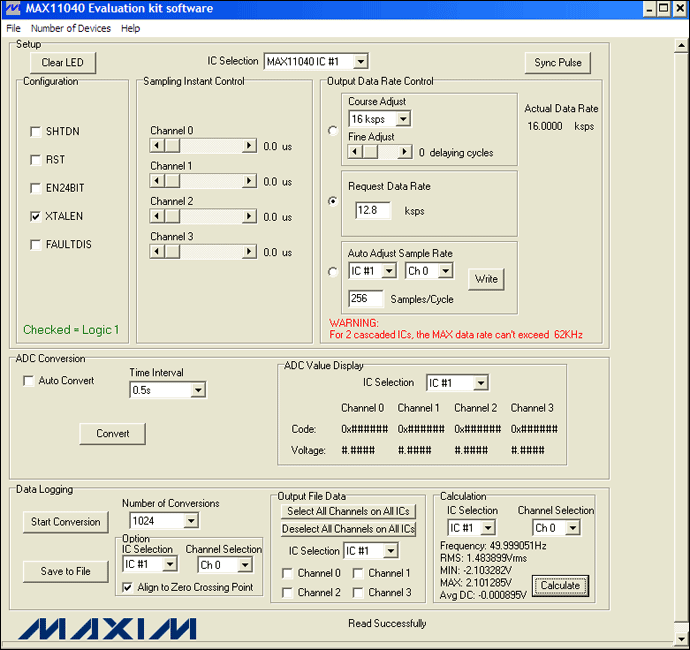Enable the Auto Convert checkbox
Screen dimensions: 690x650
click(28, 381)
